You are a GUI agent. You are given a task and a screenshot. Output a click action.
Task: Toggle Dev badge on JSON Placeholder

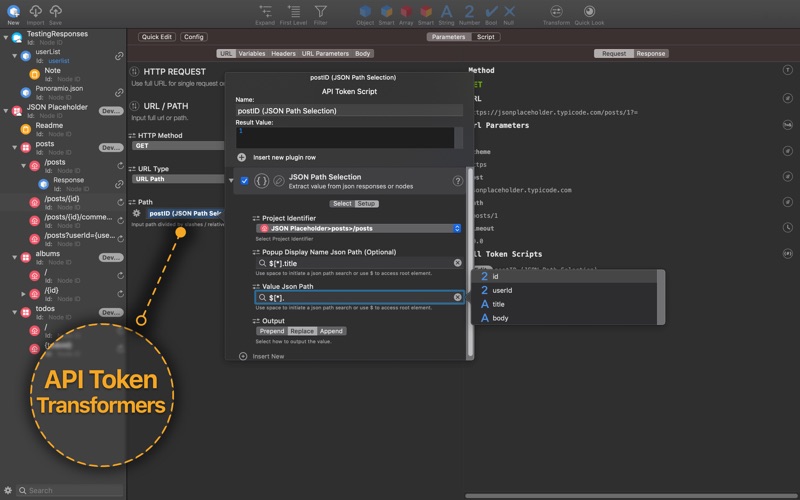pos(111,111)
